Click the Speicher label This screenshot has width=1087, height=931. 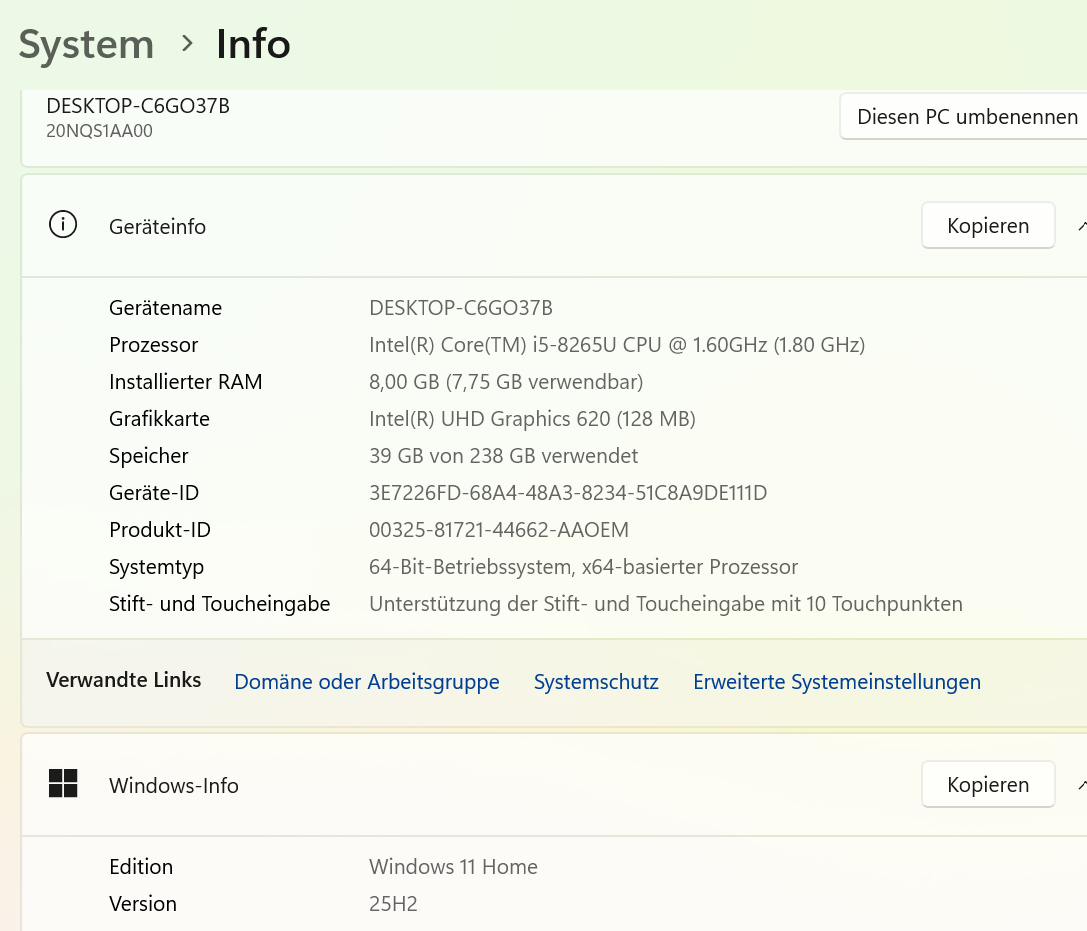(148, 456)
